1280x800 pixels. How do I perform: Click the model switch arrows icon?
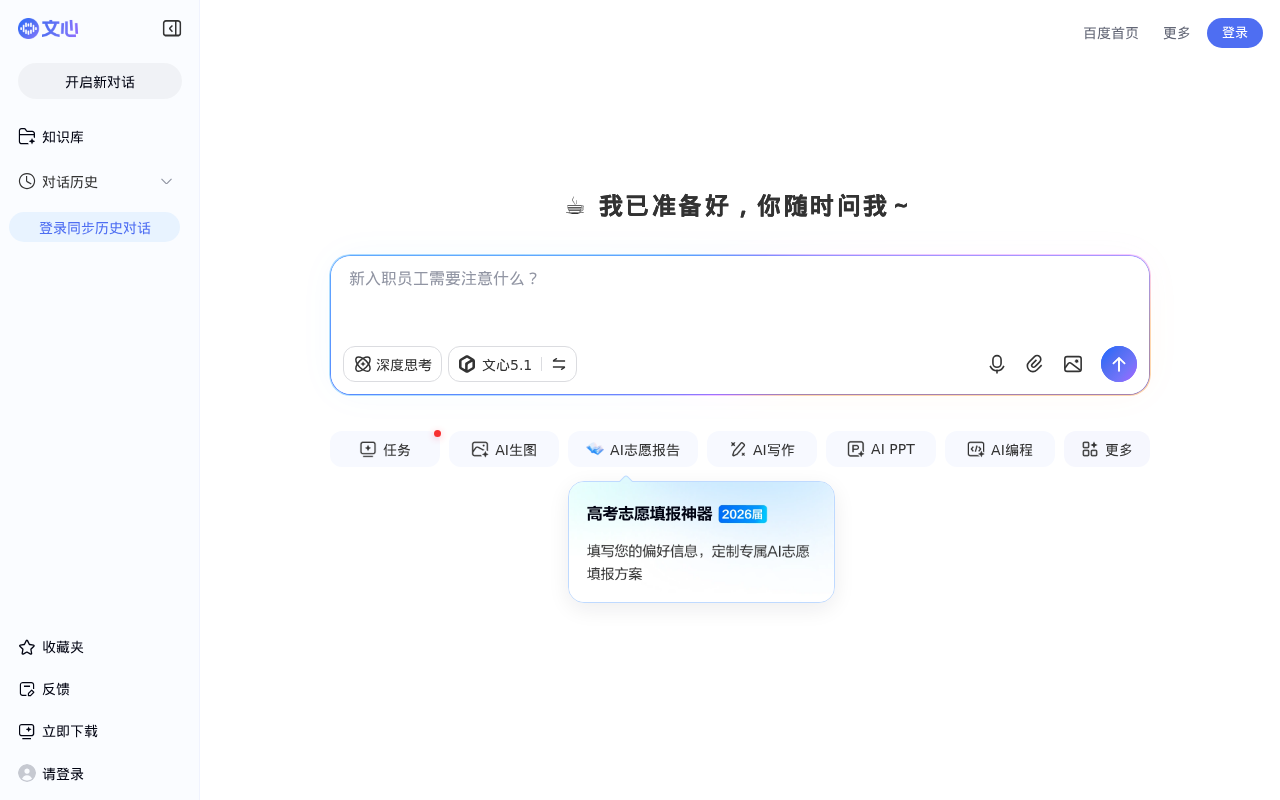click(559, 364)
